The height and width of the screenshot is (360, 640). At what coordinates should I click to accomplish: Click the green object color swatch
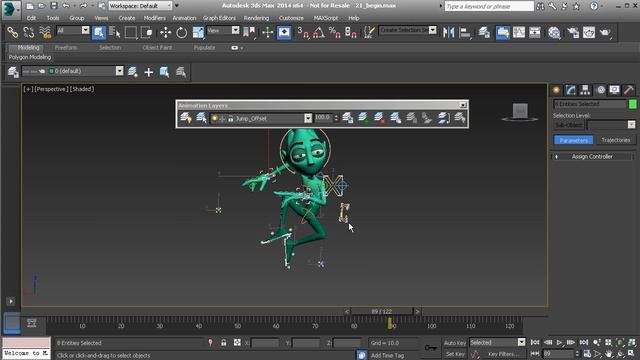coord(632,104)
